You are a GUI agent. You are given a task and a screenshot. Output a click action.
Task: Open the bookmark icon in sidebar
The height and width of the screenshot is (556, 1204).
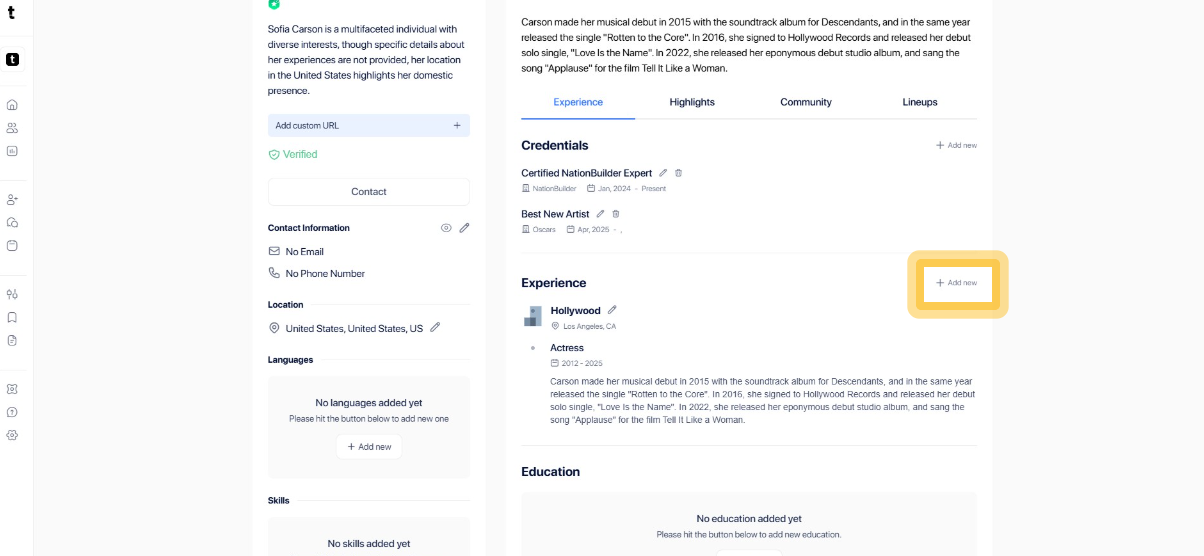(12, 317)
